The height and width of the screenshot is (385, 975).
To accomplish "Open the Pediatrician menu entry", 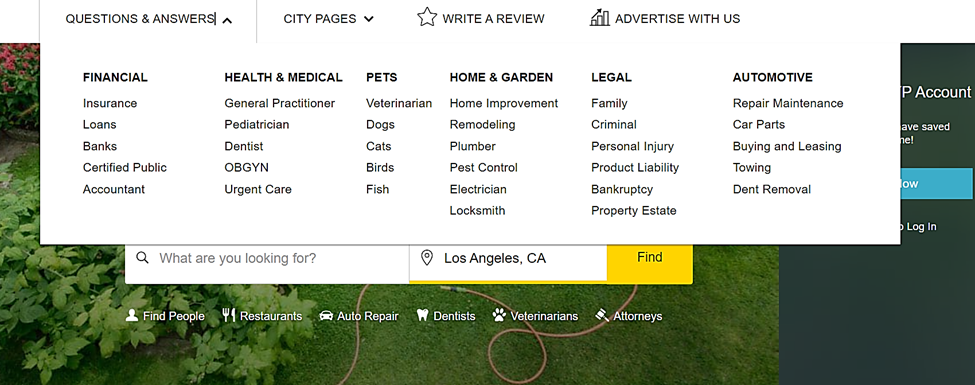I will point(257,124).
